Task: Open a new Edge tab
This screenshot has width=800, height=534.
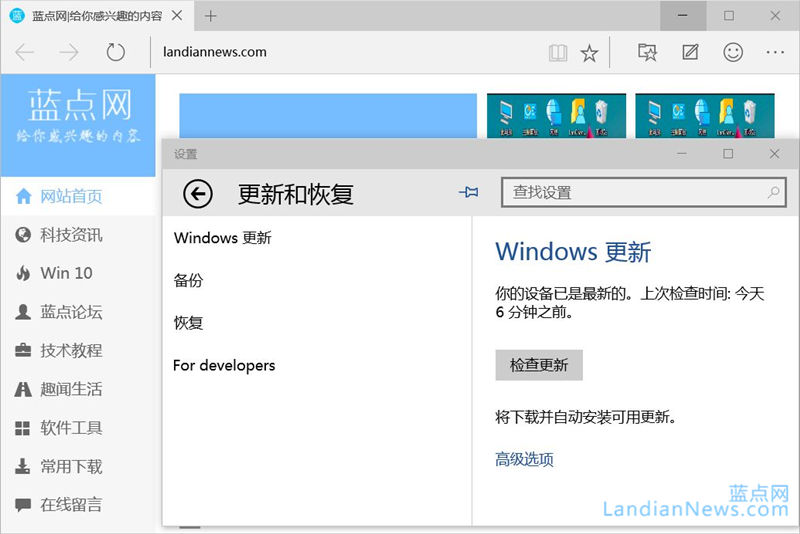Action: coord(210,16)
